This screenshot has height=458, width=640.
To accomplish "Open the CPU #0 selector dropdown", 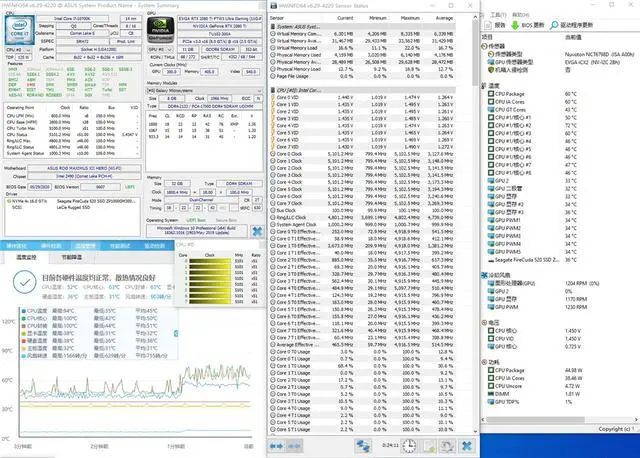I will 19,50.
